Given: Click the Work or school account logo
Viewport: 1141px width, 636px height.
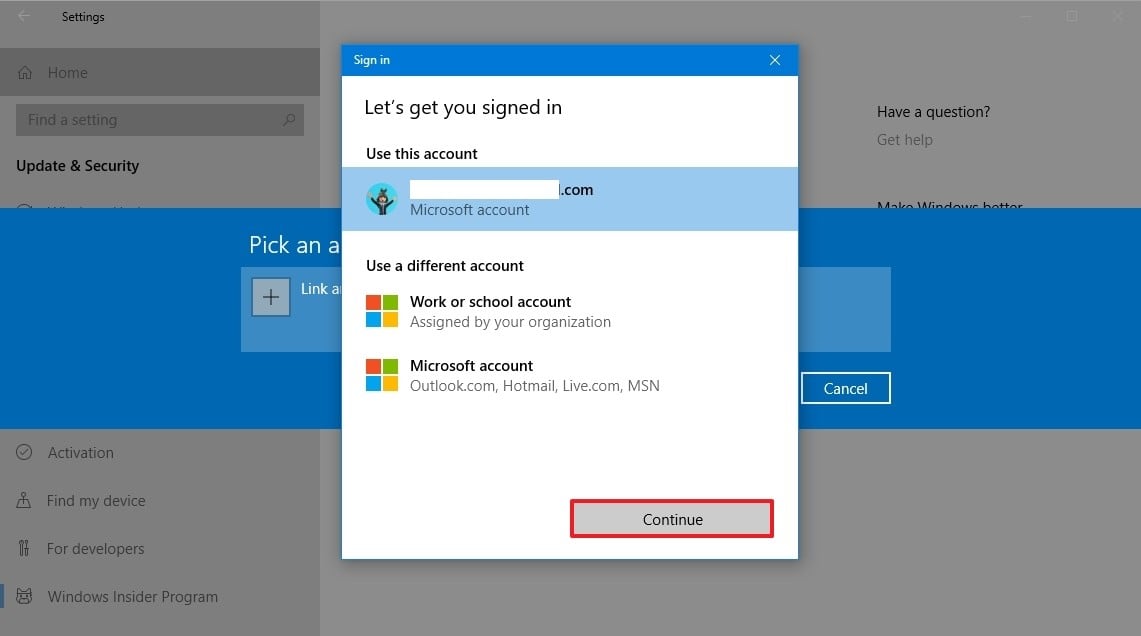Looking at the screenshot, I should [x=382, y=311].
